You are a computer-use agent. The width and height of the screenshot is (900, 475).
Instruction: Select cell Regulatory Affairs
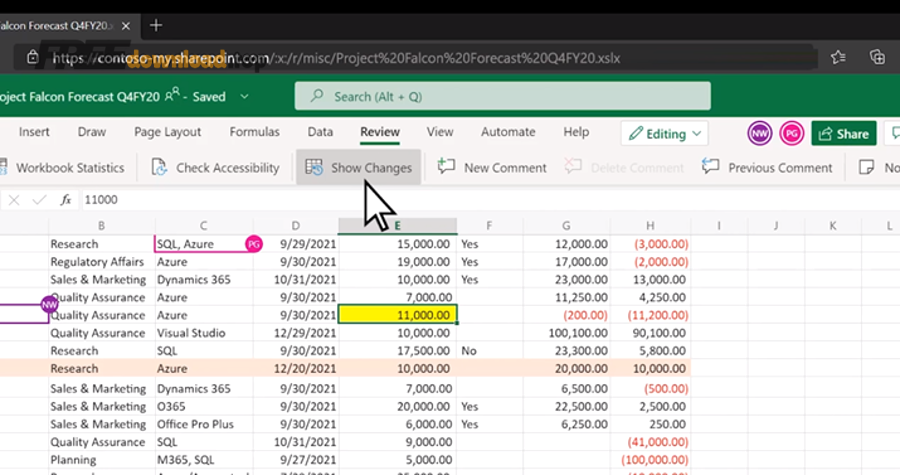102,262
